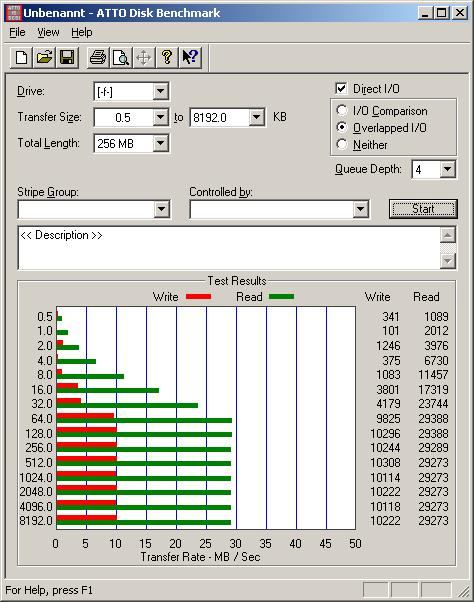Click the 1024.0 row label in results
This screenshot has width=474, height=602.
[x=36, y=478]
